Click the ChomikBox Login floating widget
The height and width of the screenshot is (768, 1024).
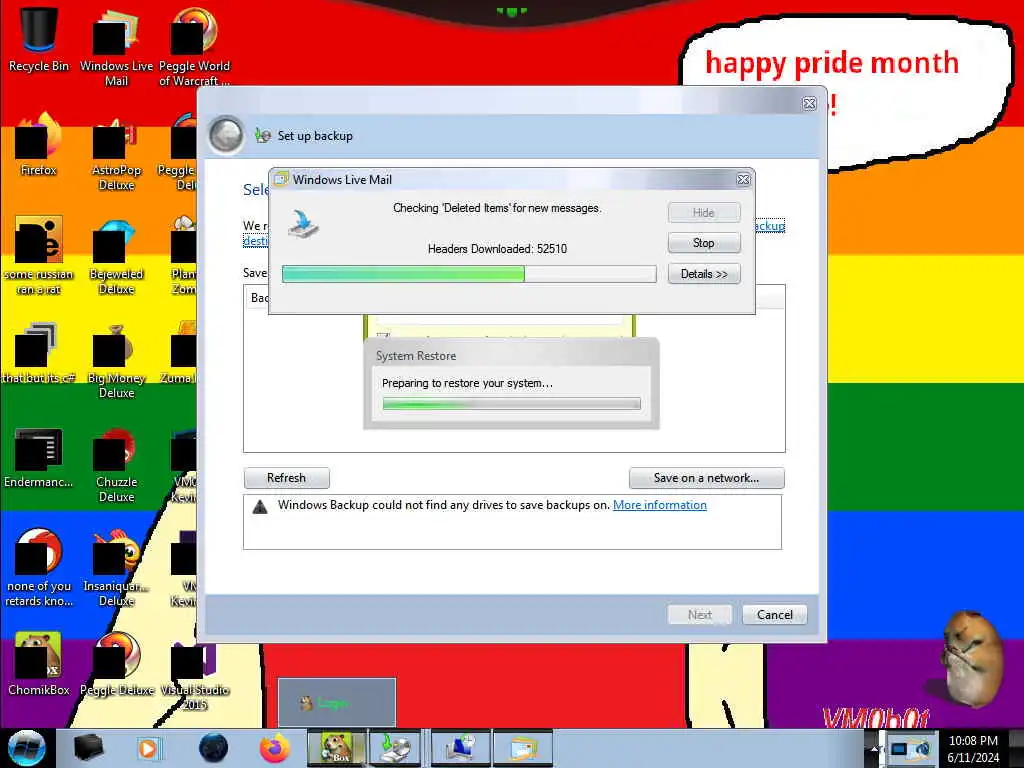click(336, 703)
